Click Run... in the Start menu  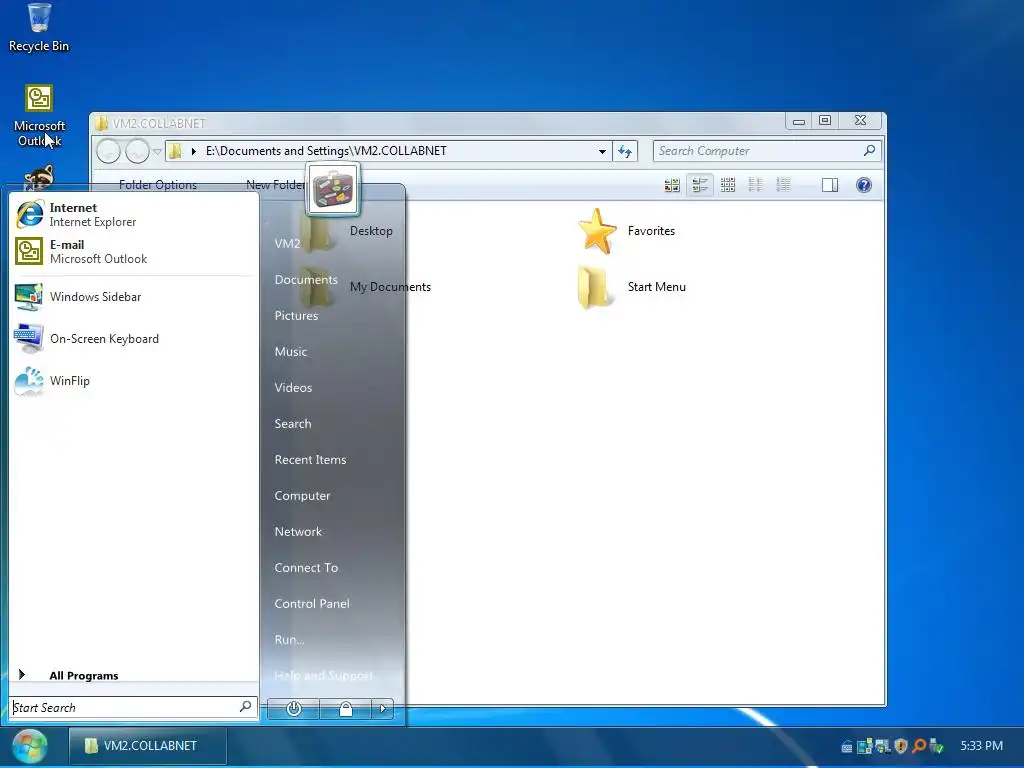(289, 640)
